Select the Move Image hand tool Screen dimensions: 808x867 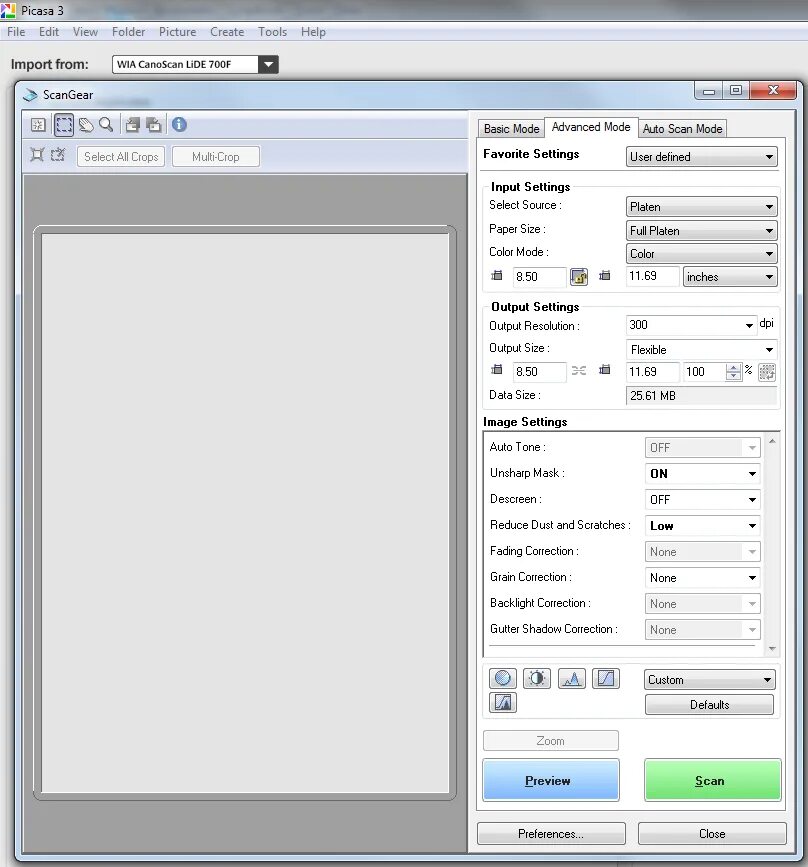click(x=86, y=125)
